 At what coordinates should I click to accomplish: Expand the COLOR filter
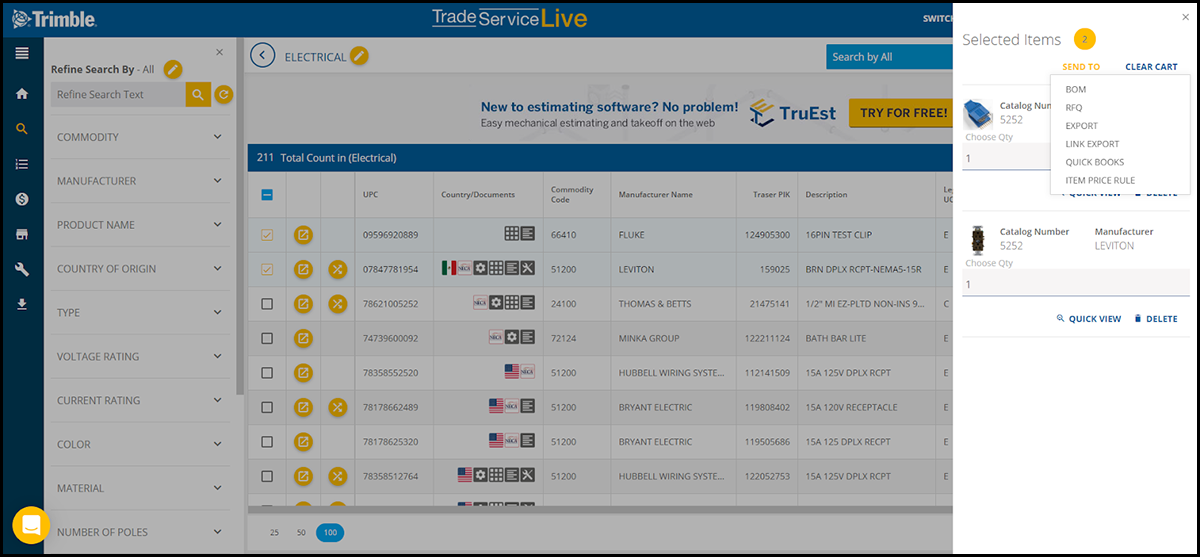pyautogui.click(x=140, y=445)
